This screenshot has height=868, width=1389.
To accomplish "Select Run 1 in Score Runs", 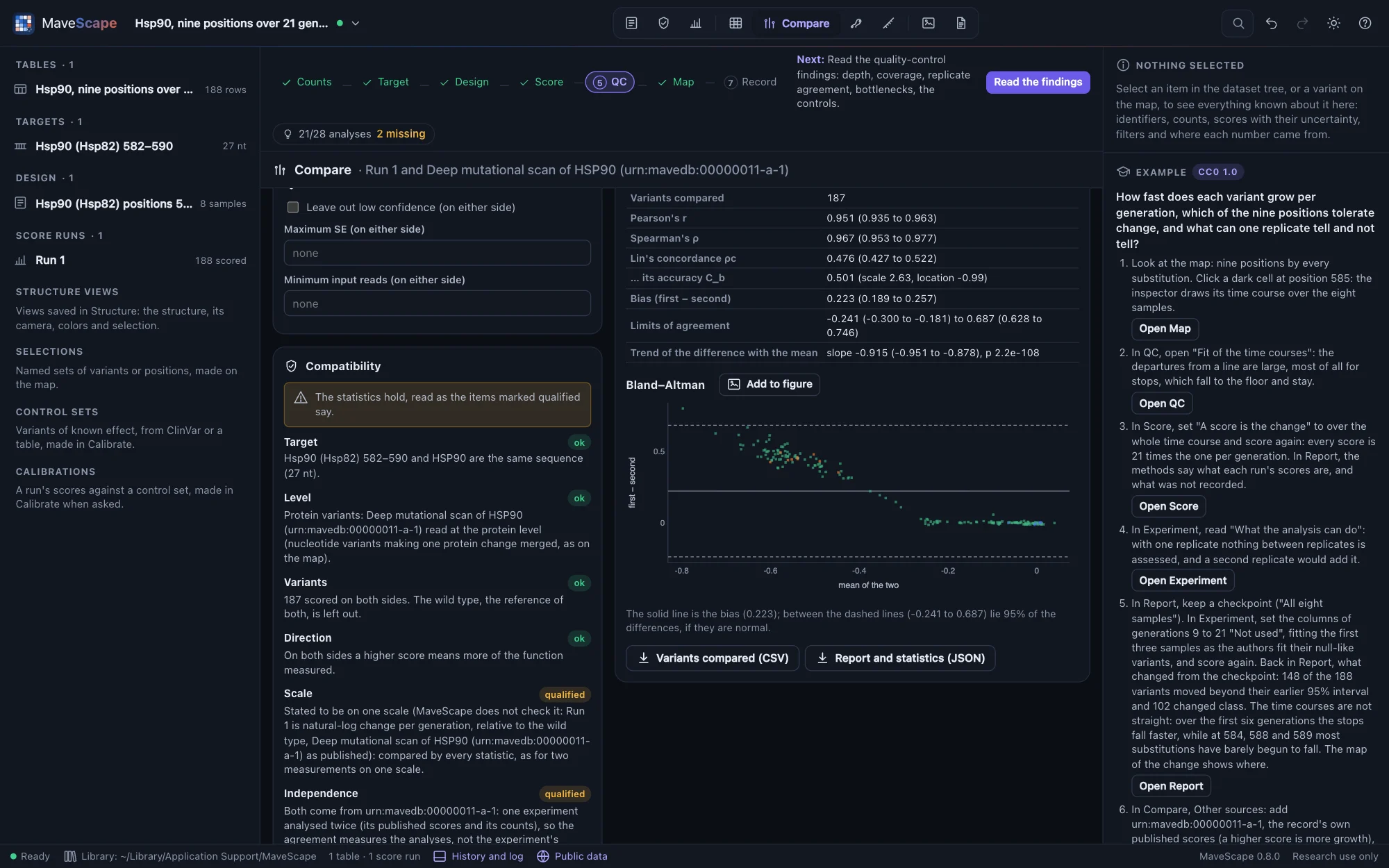I will [x=131, y=260].
